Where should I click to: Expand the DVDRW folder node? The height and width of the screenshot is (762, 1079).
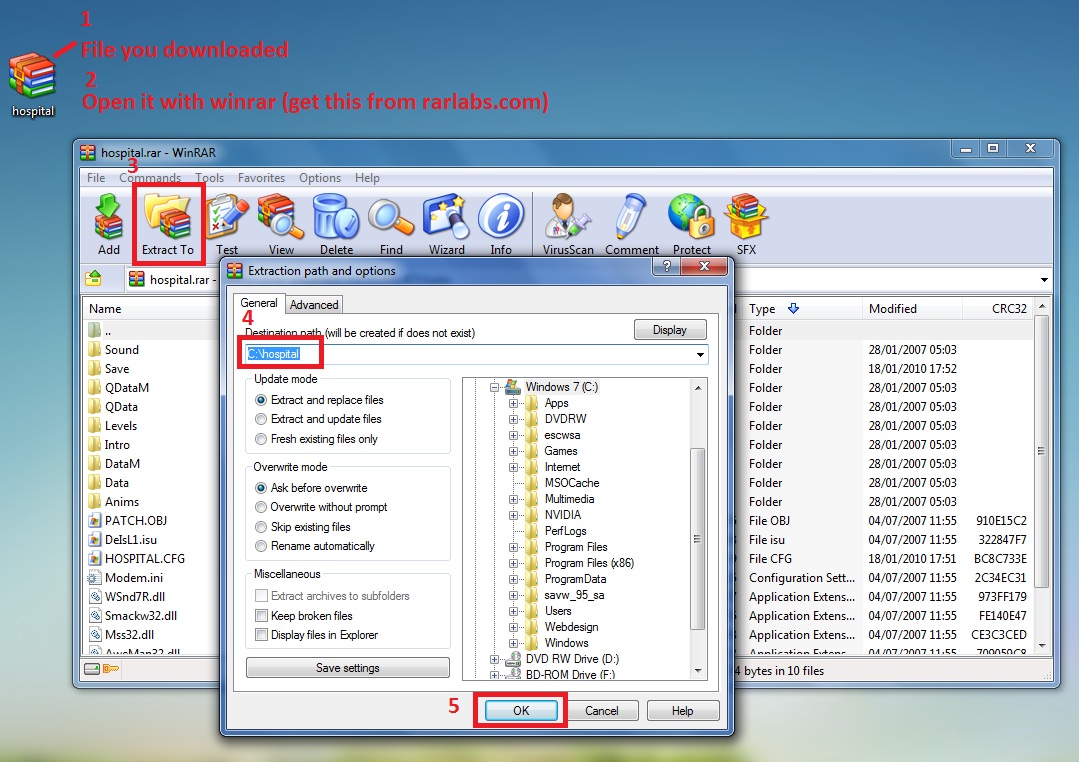coord(513,419)
